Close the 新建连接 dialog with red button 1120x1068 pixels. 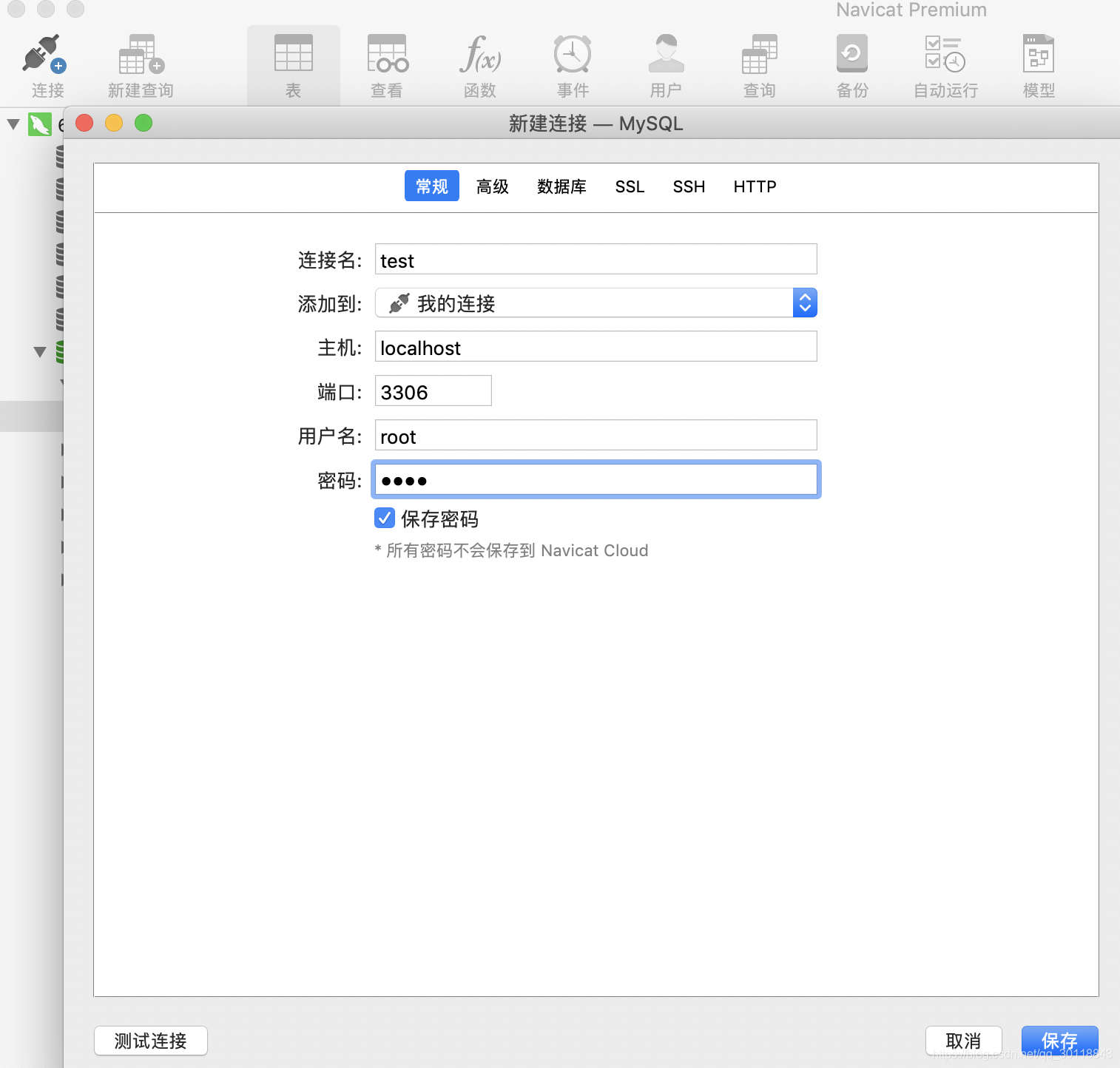(84, 123)
